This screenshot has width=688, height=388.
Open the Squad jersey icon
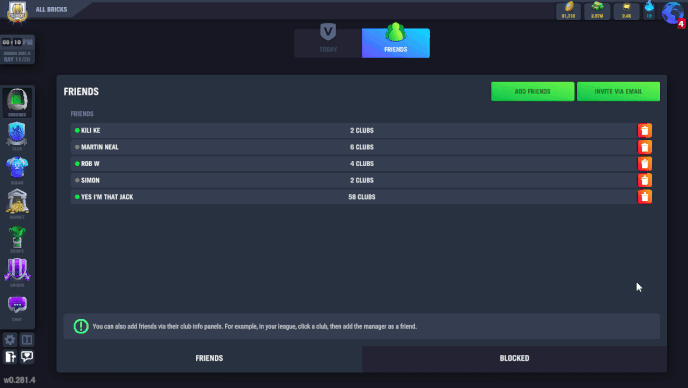(x=17, y=170)
